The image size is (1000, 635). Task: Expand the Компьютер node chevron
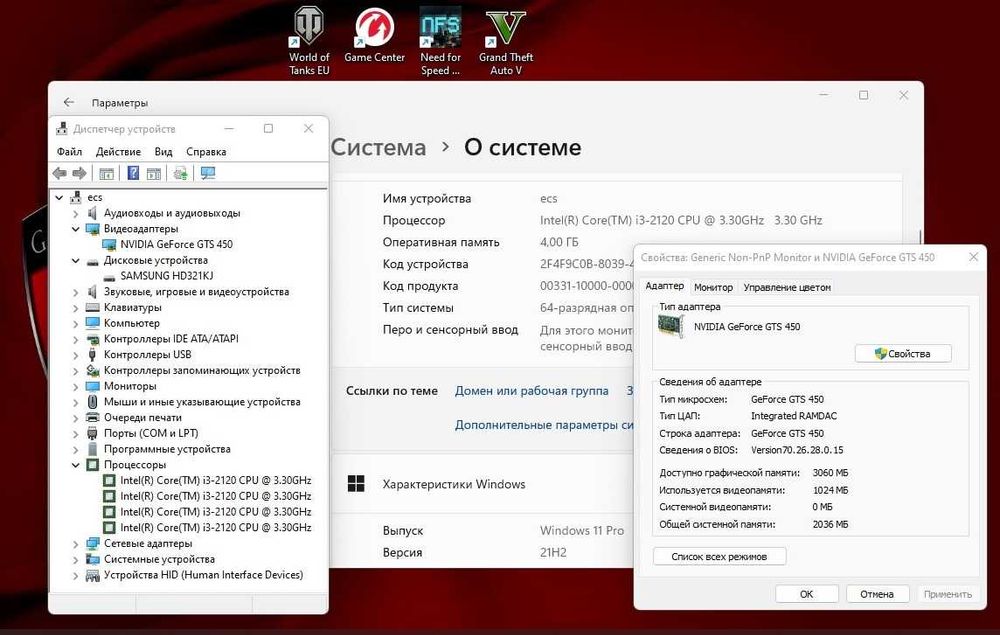tap(75, 323)
